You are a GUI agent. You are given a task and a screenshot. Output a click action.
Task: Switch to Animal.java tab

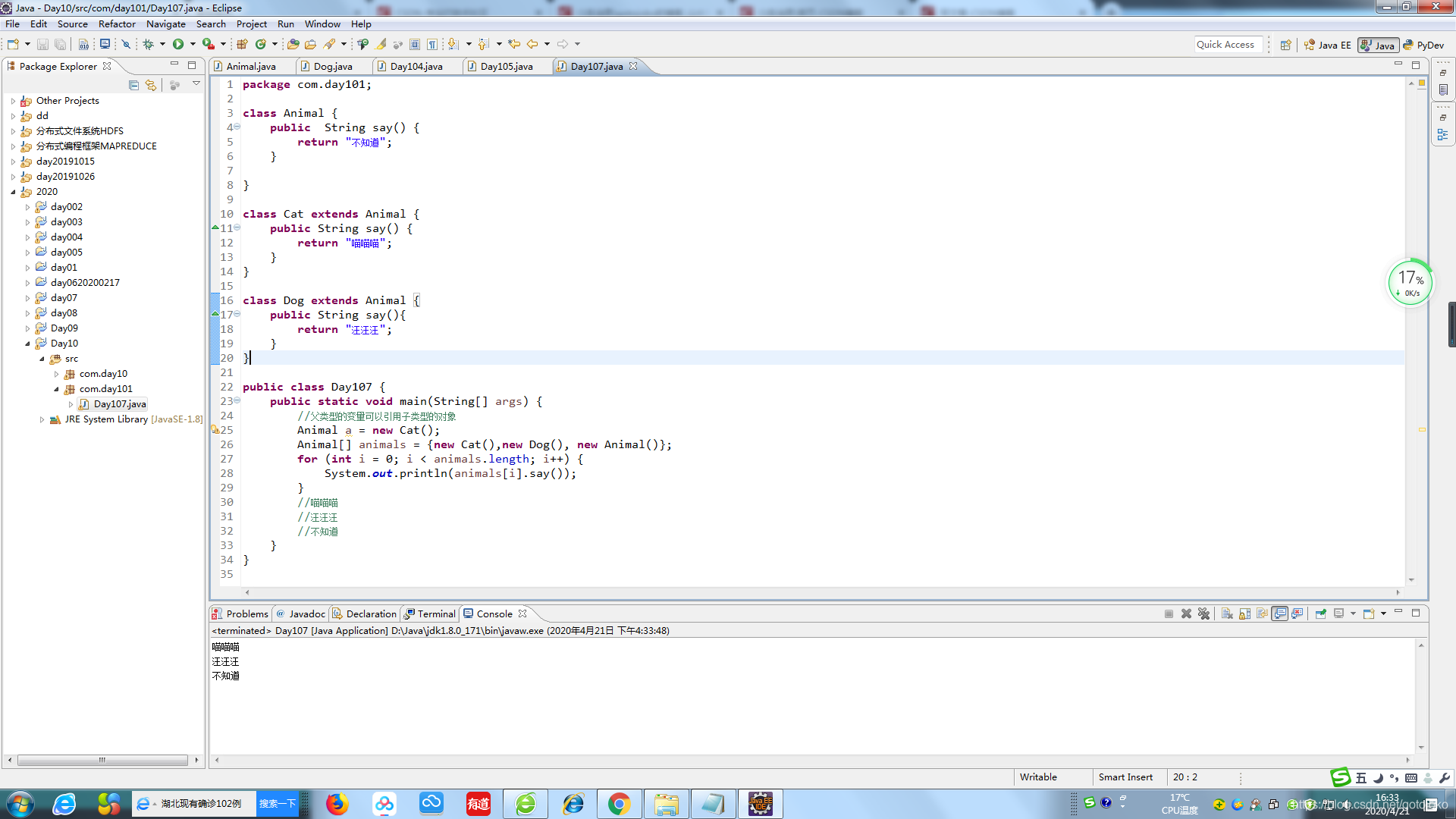pos(250,66)
